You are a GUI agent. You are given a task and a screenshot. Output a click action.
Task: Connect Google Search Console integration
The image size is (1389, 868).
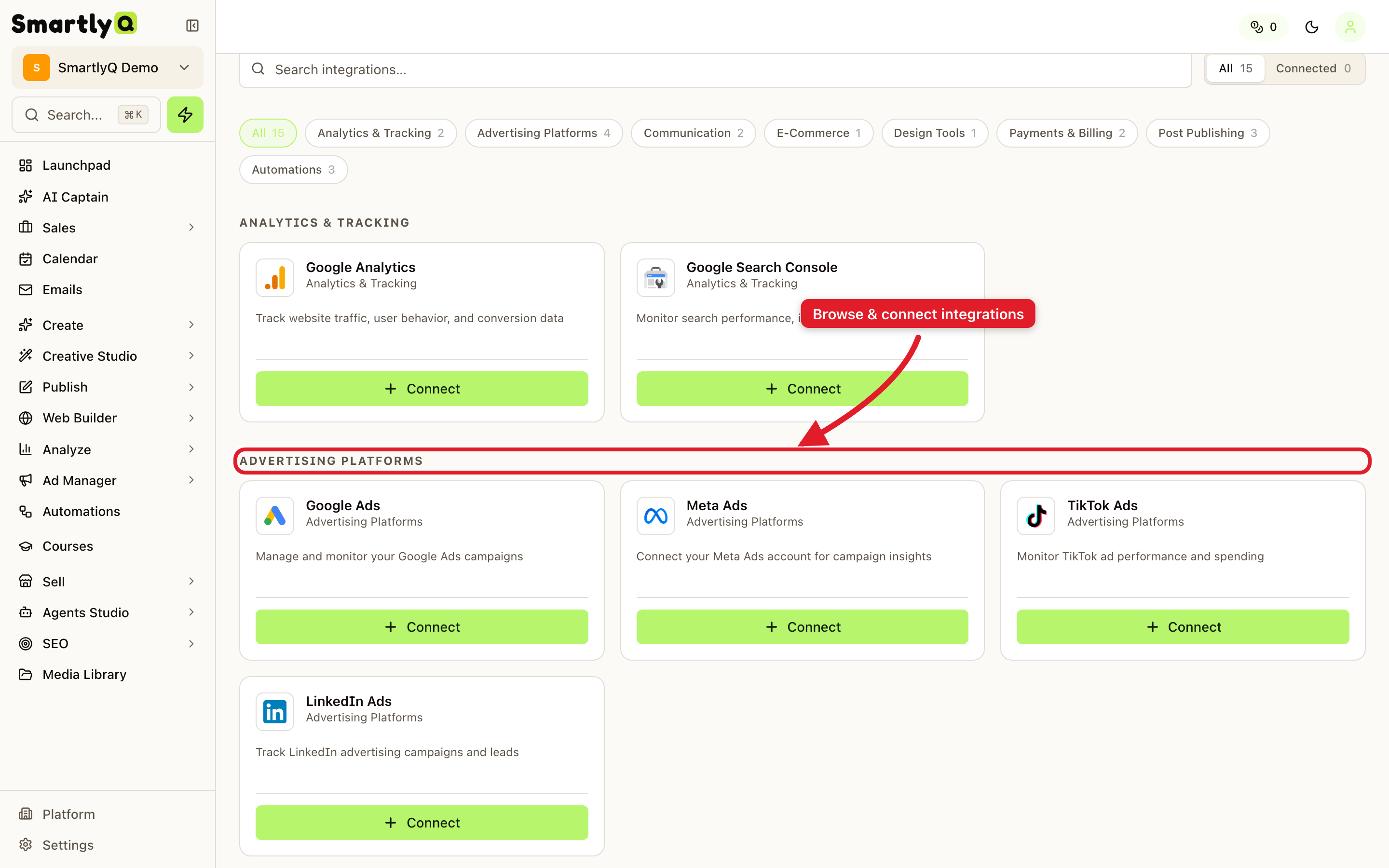tap(803, 389)
